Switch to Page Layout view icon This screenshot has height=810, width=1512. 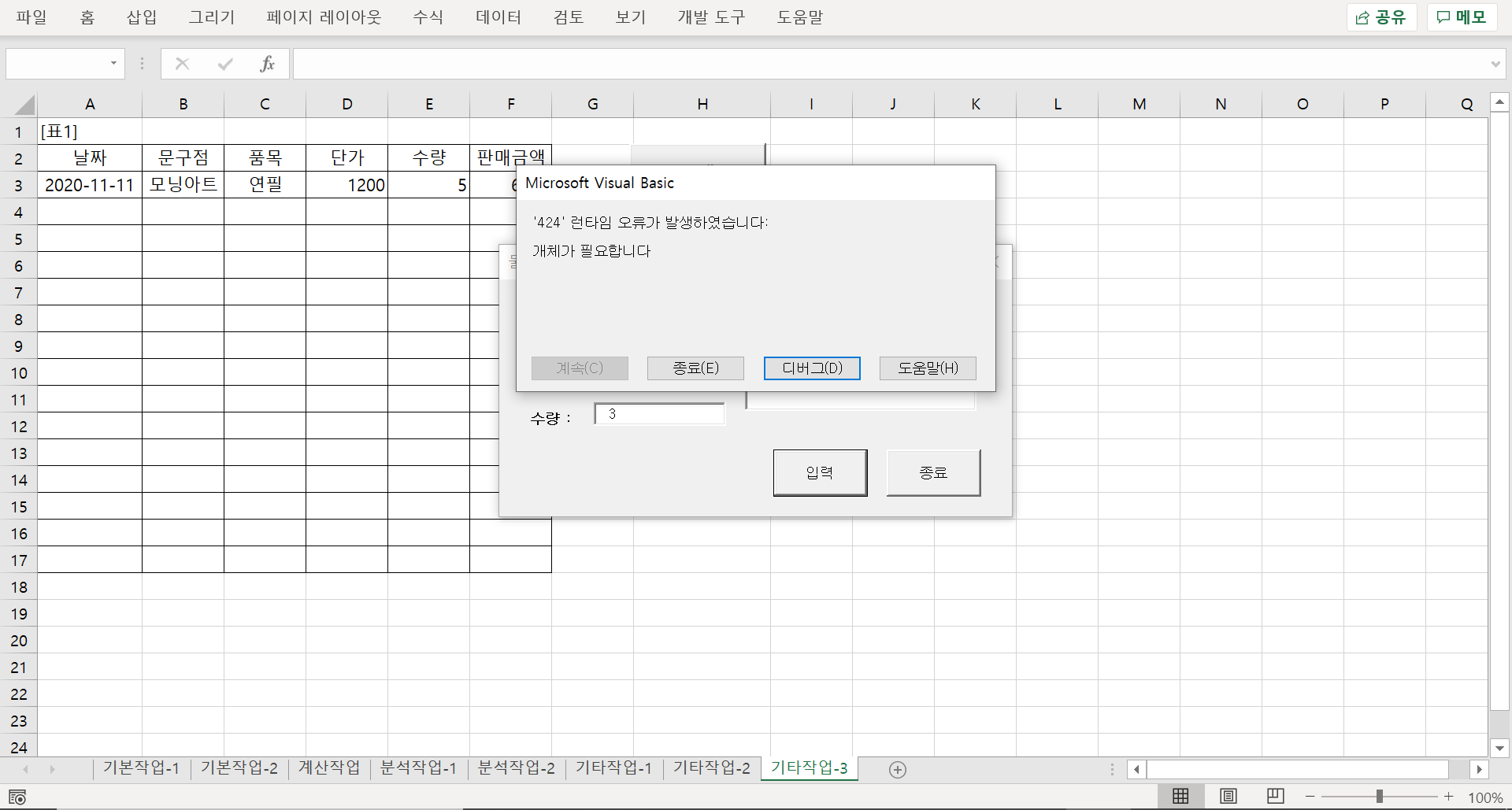1228,797
